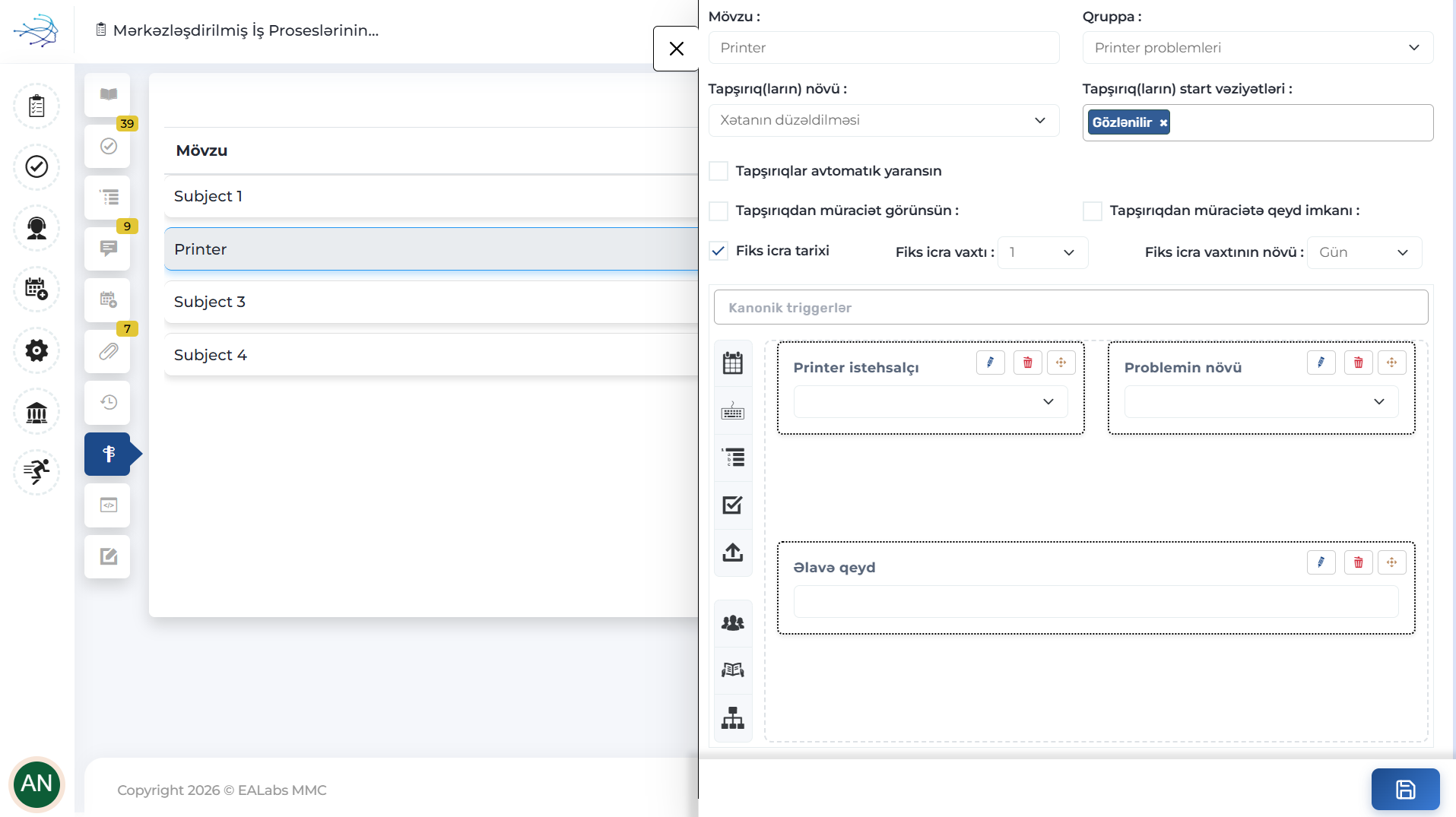Click the AN user avatar
This screenshot has height=817, width=1456.
(x=36, y=784)
